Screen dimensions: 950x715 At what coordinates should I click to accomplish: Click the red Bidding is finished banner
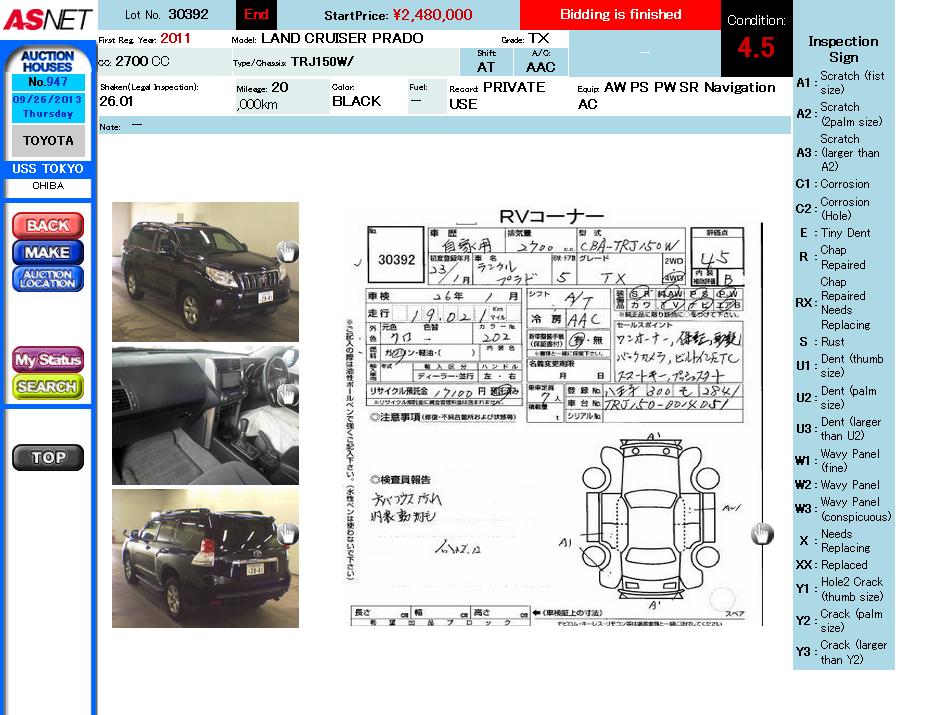click(x=620, y=15)
